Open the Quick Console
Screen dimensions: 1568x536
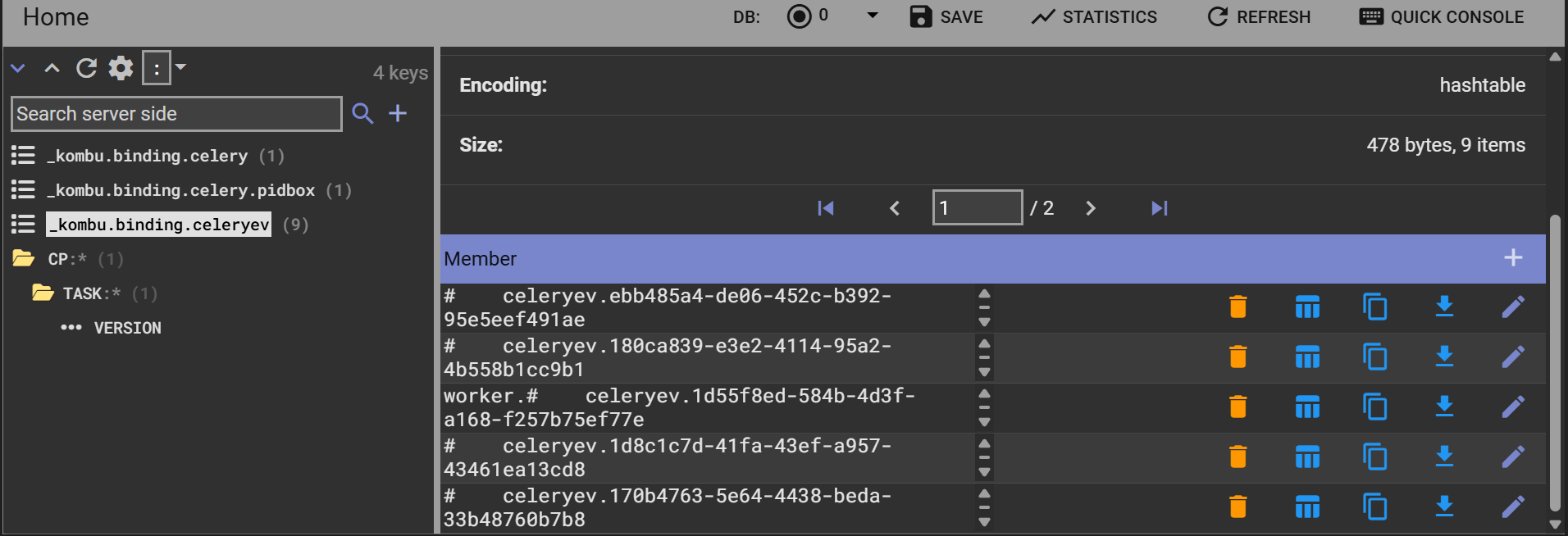[x=1441, y=17]
